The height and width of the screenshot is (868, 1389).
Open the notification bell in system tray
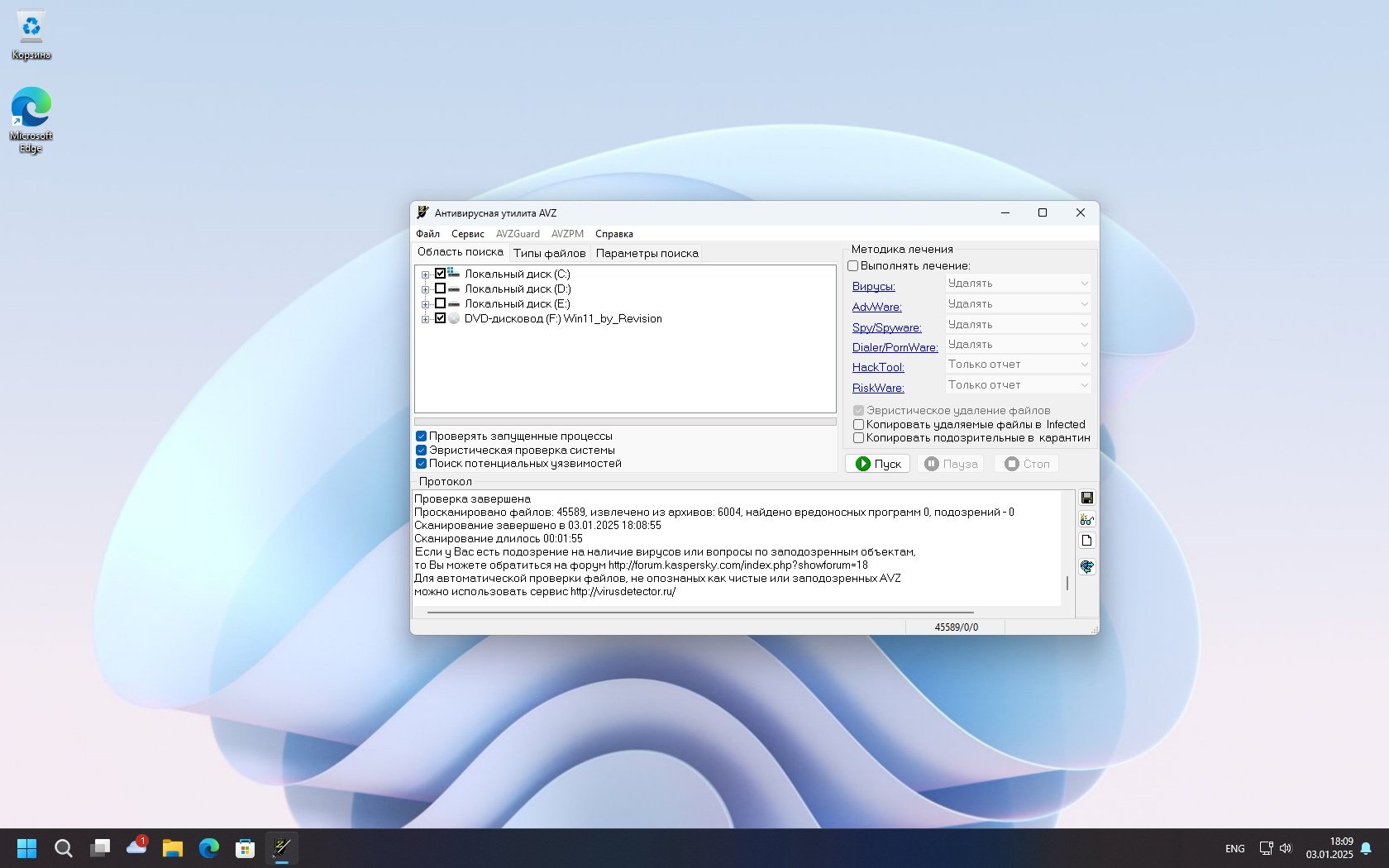1366,848
